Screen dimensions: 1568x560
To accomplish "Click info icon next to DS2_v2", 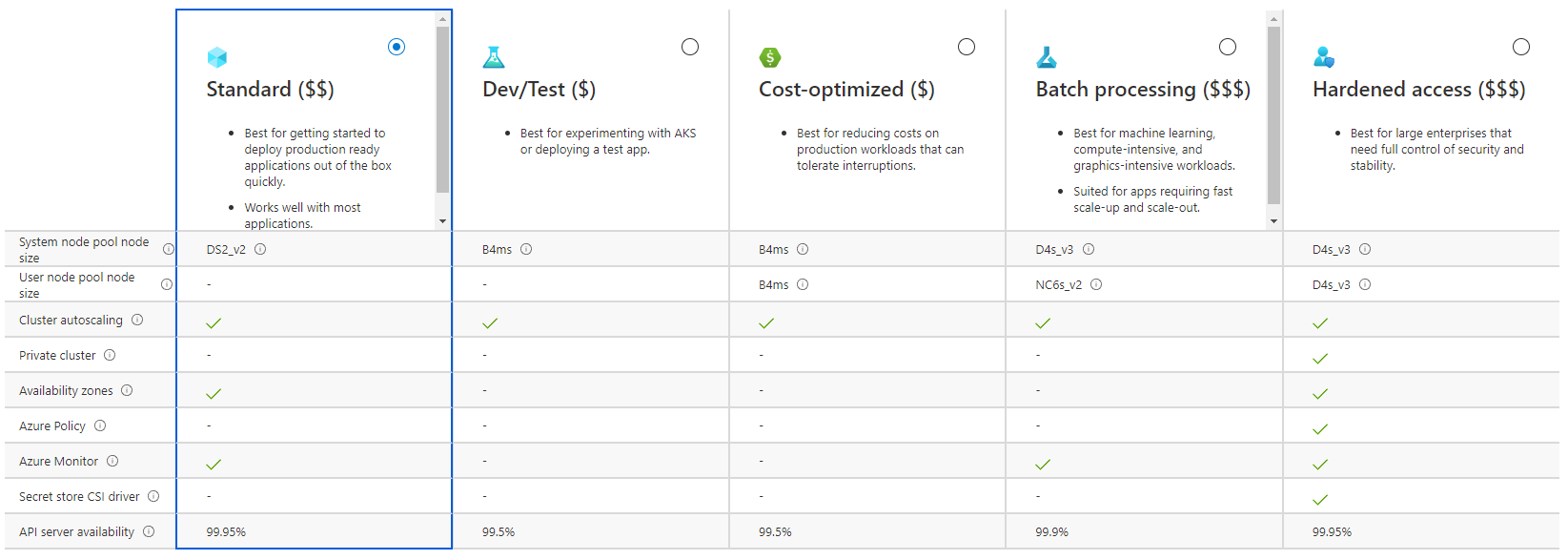I will [260, 249].
